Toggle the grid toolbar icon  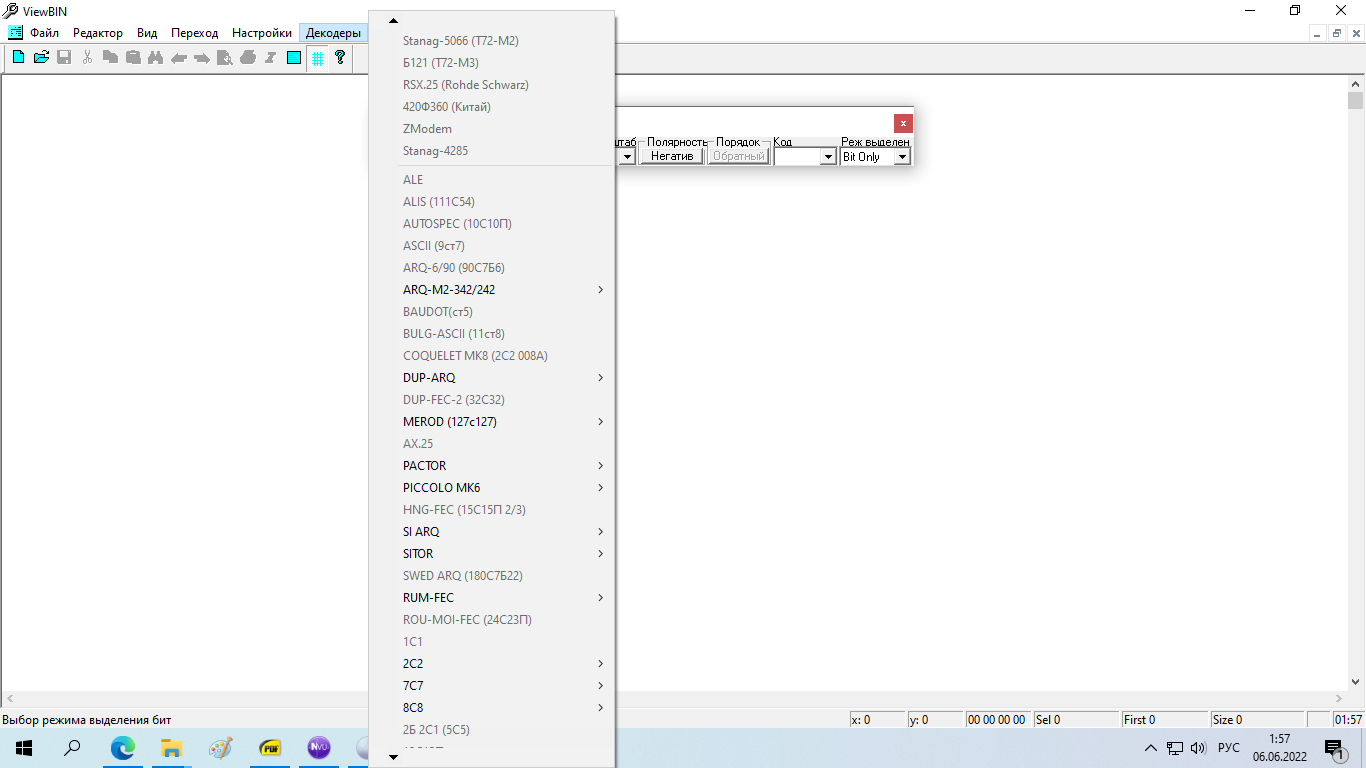(317, 58)
